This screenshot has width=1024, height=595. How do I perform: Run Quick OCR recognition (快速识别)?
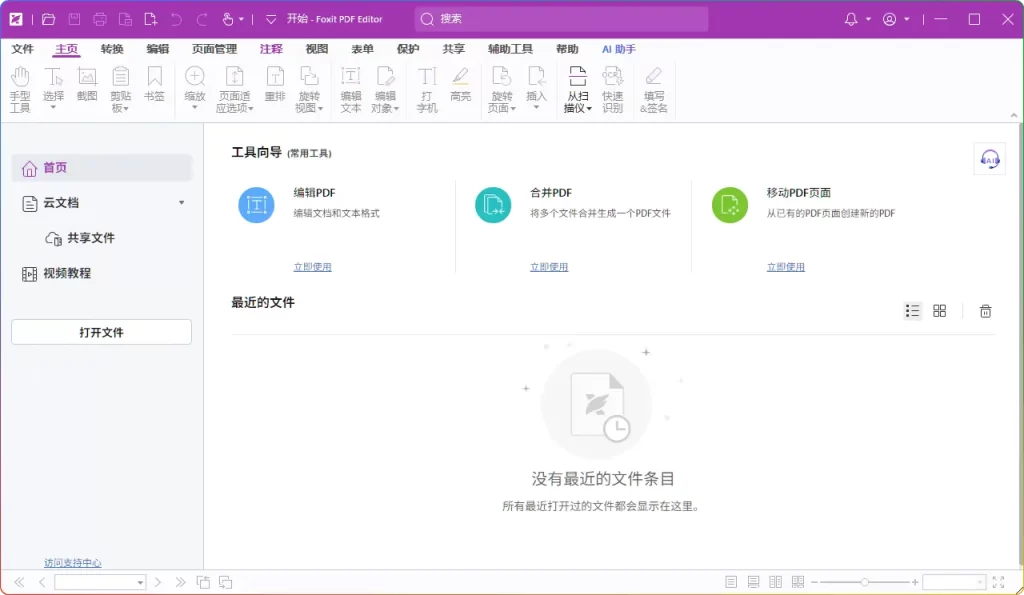[613, 89]
